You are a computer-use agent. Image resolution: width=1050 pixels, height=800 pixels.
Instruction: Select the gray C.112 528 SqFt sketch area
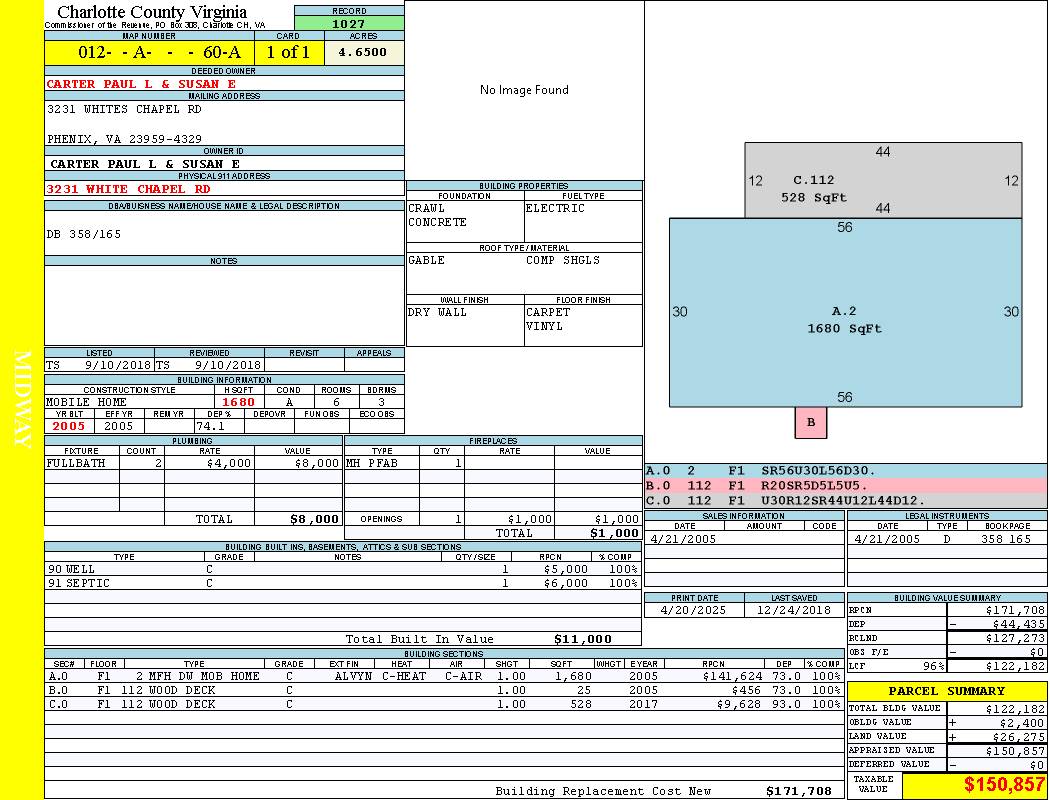[x=883, y=181]
